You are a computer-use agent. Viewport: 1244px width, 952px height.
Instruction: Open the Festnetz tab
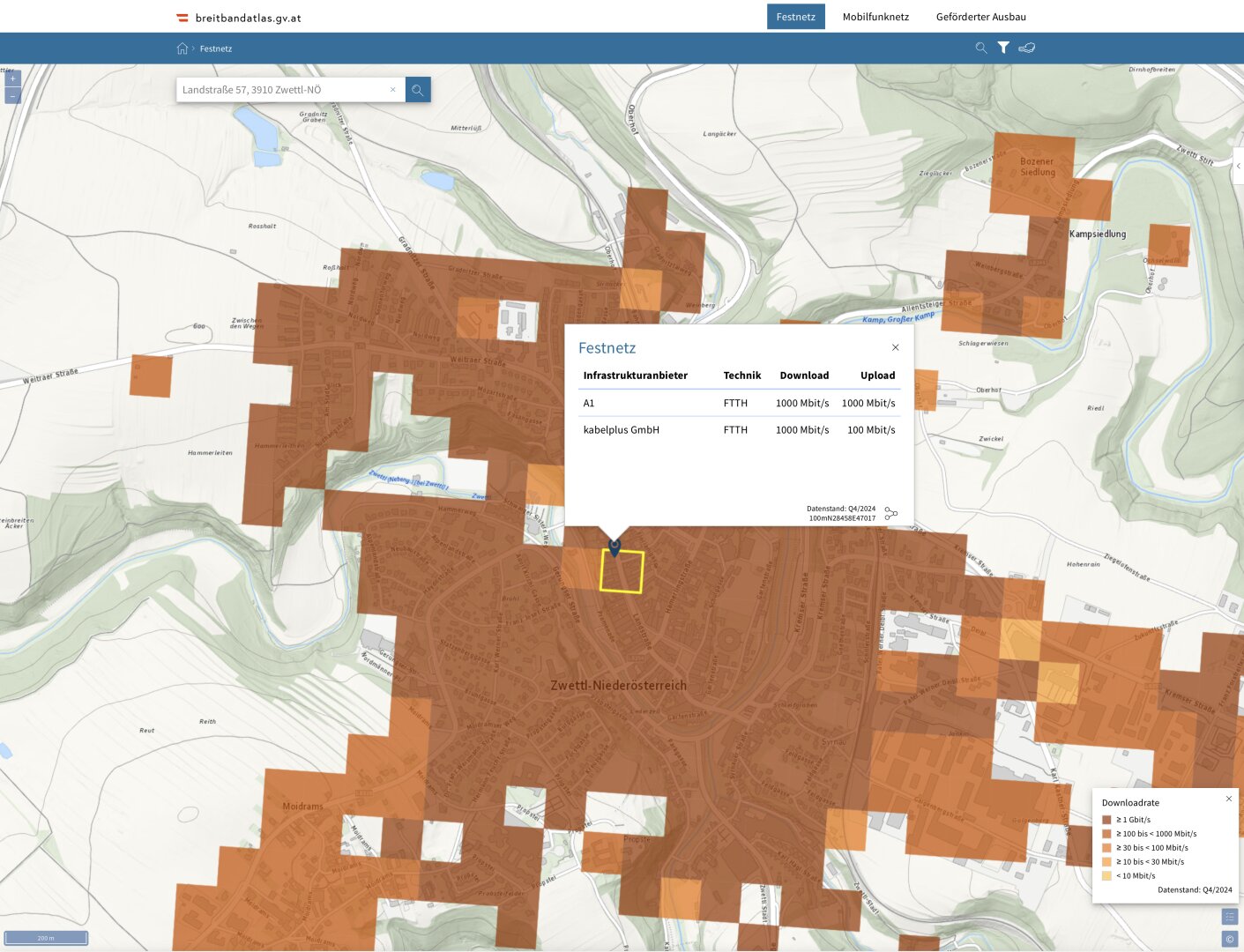pos(795,17)
